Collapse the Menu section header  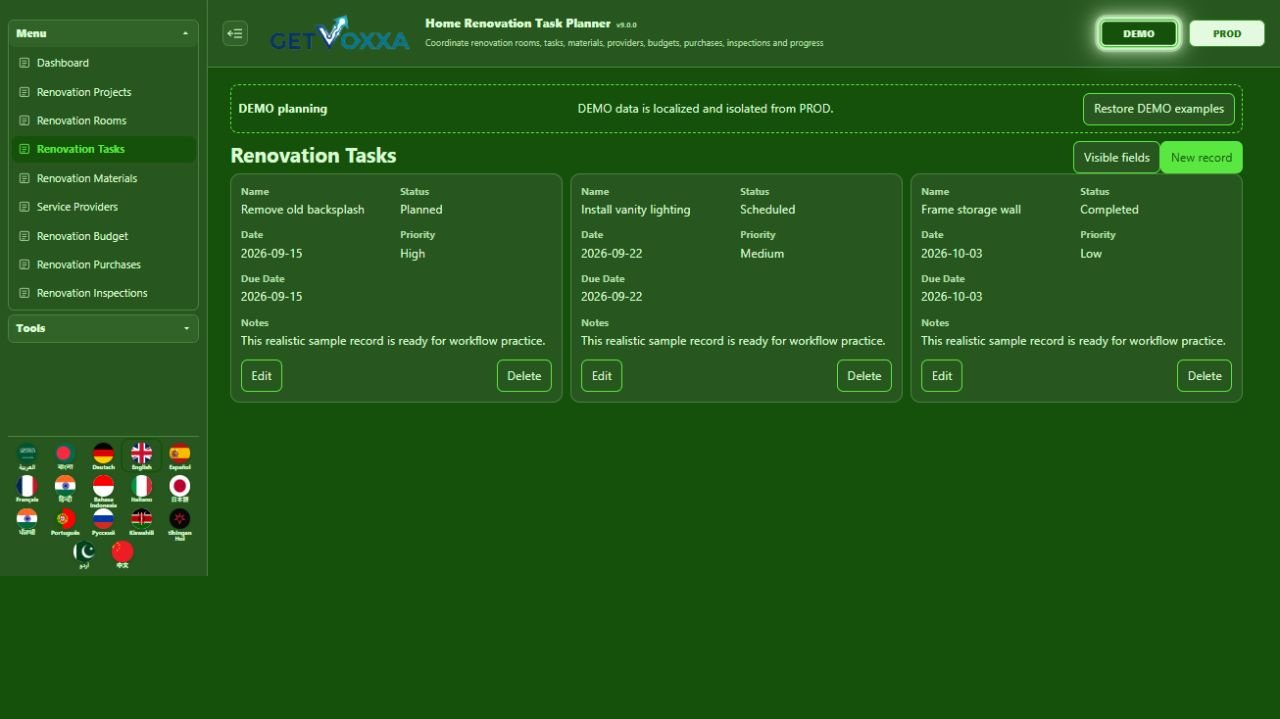tap(103, 33)
